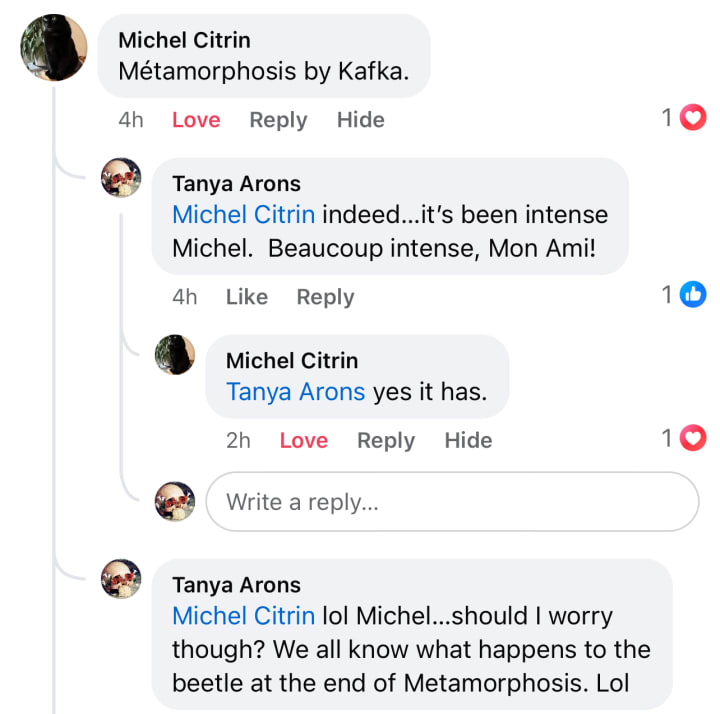Reply to Tanya's "indeed...it's been intense" comment

point(325,298)
